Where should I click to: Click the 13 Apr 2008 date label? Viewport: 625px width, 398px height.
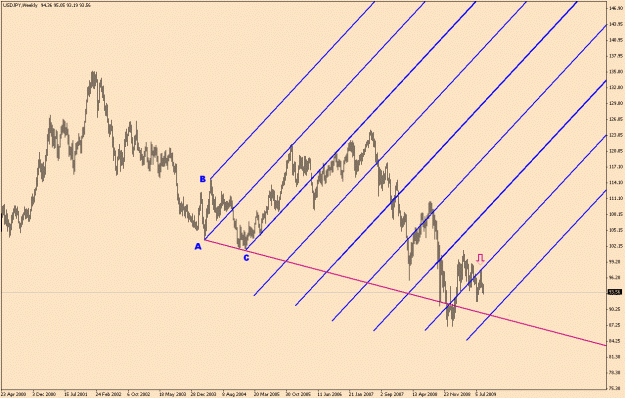click(425, 394)
